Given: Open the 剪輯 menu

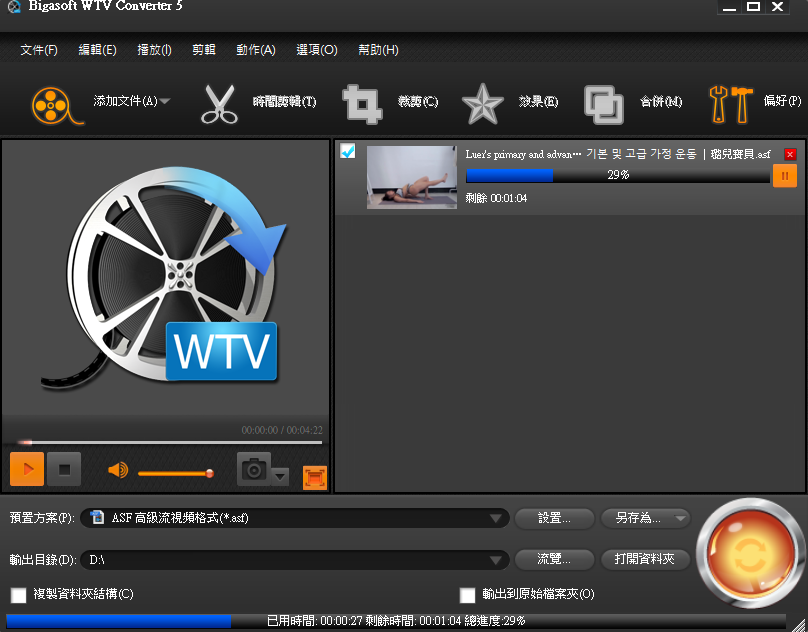Looking at the screenshot, I should (204, 50).
